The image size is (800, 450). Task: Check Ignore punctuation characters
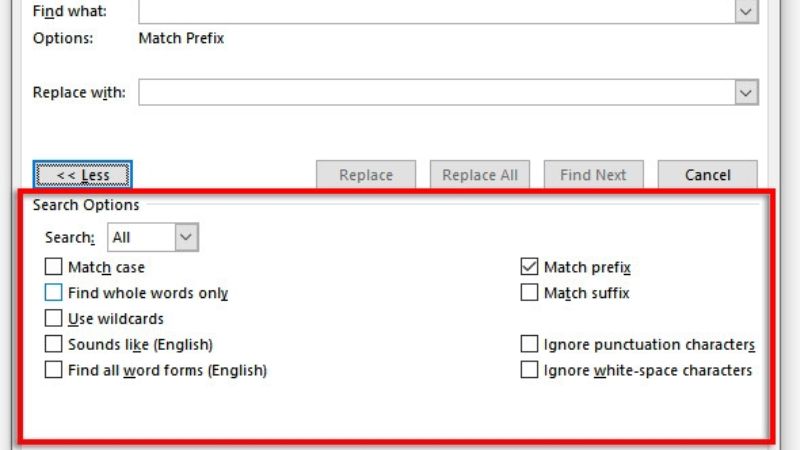529,345
